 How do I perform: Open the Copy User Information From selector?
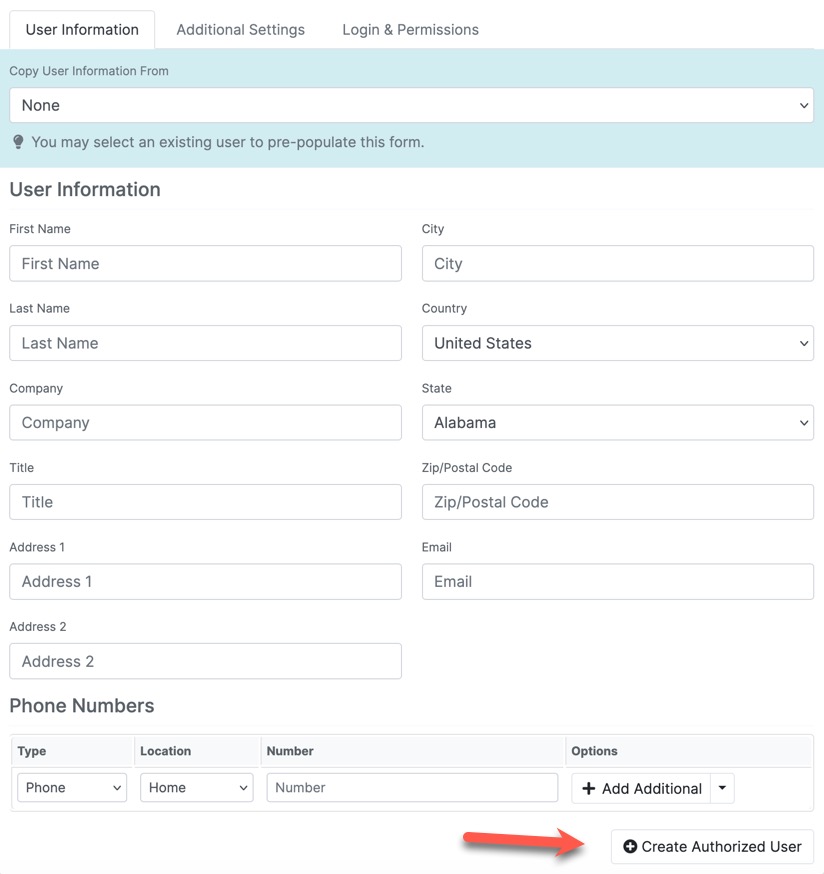point(411,105)
